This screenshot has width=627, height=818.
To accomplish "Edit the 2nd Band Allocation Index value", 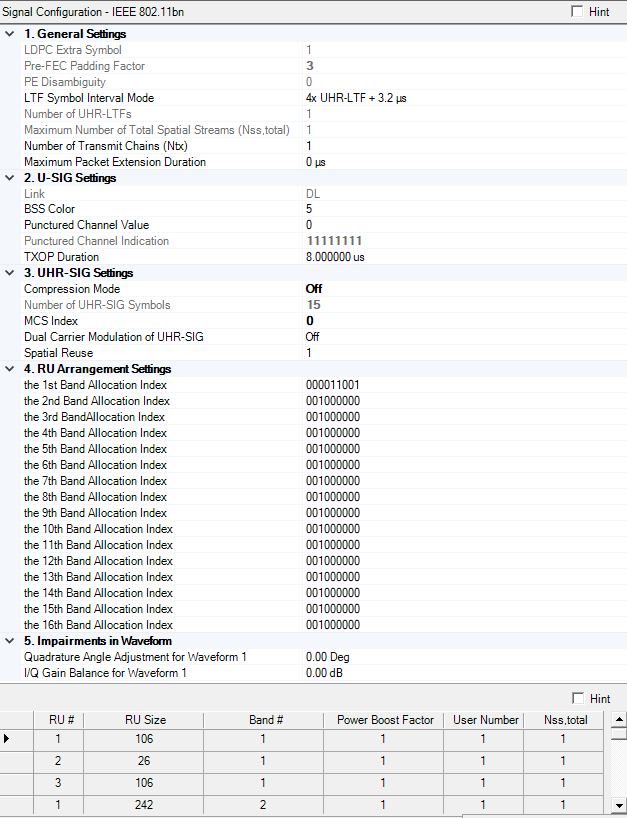I will pyautogui.click(x=464, y=401).
